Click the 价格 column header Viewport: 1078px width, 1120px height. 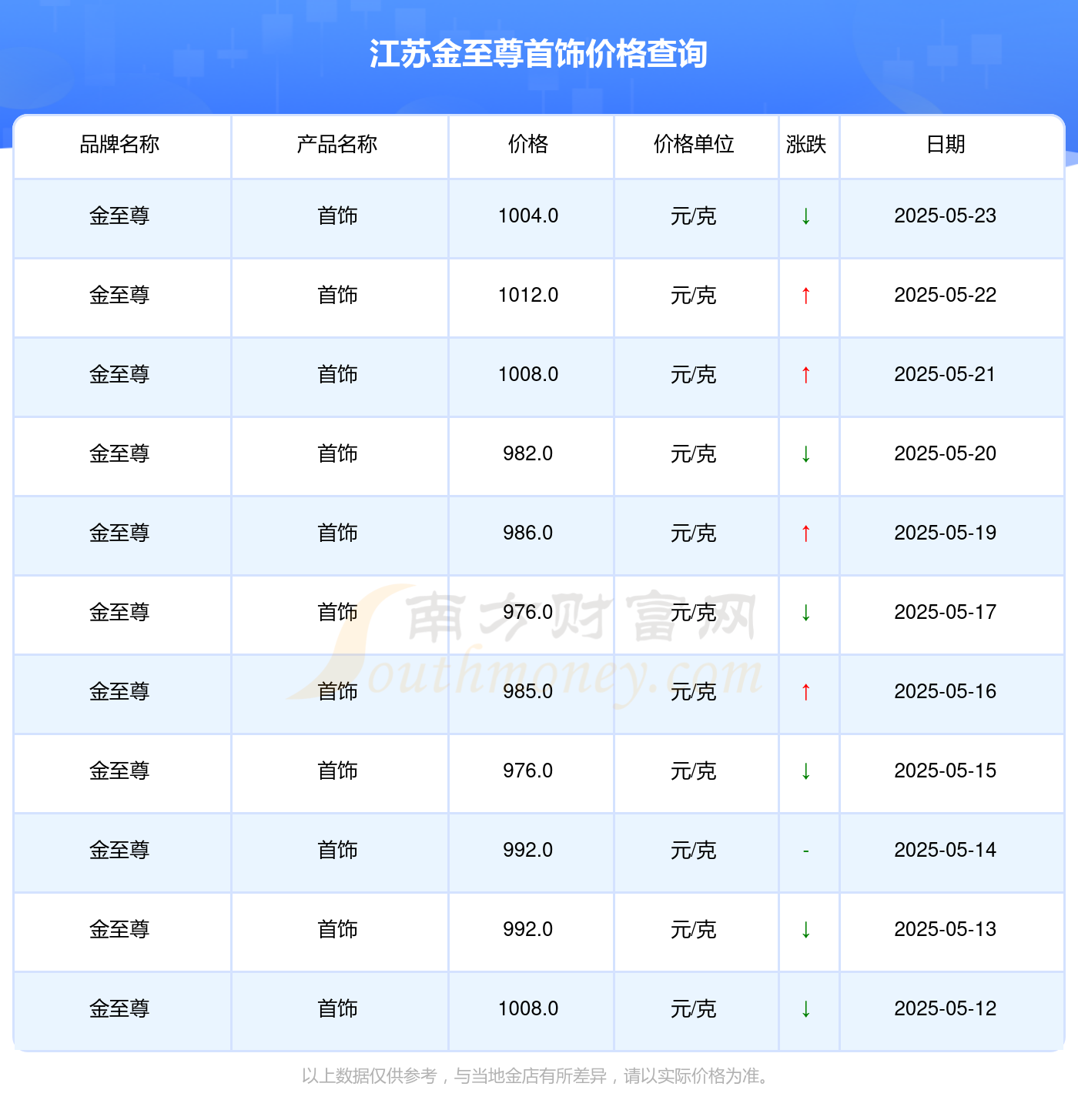pyautogui.click(x=528, y=144)
